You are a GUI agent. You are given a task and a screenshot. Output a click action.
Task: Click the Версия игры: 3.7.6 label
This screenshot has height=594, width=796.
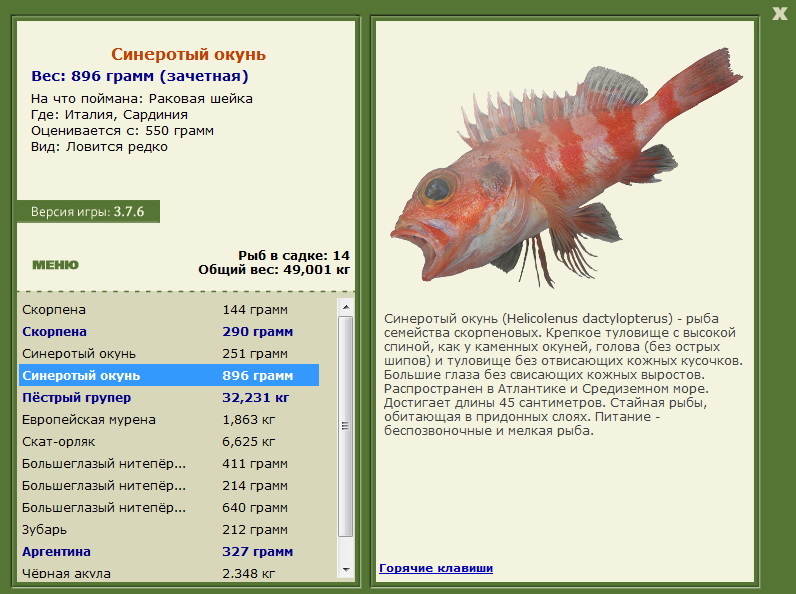88,212
